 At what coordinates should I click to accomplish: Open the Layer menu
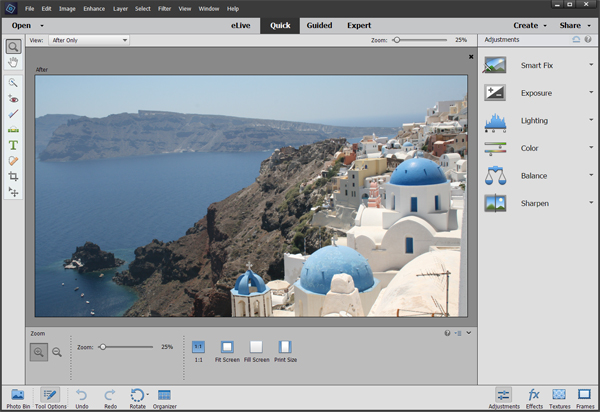120,8
